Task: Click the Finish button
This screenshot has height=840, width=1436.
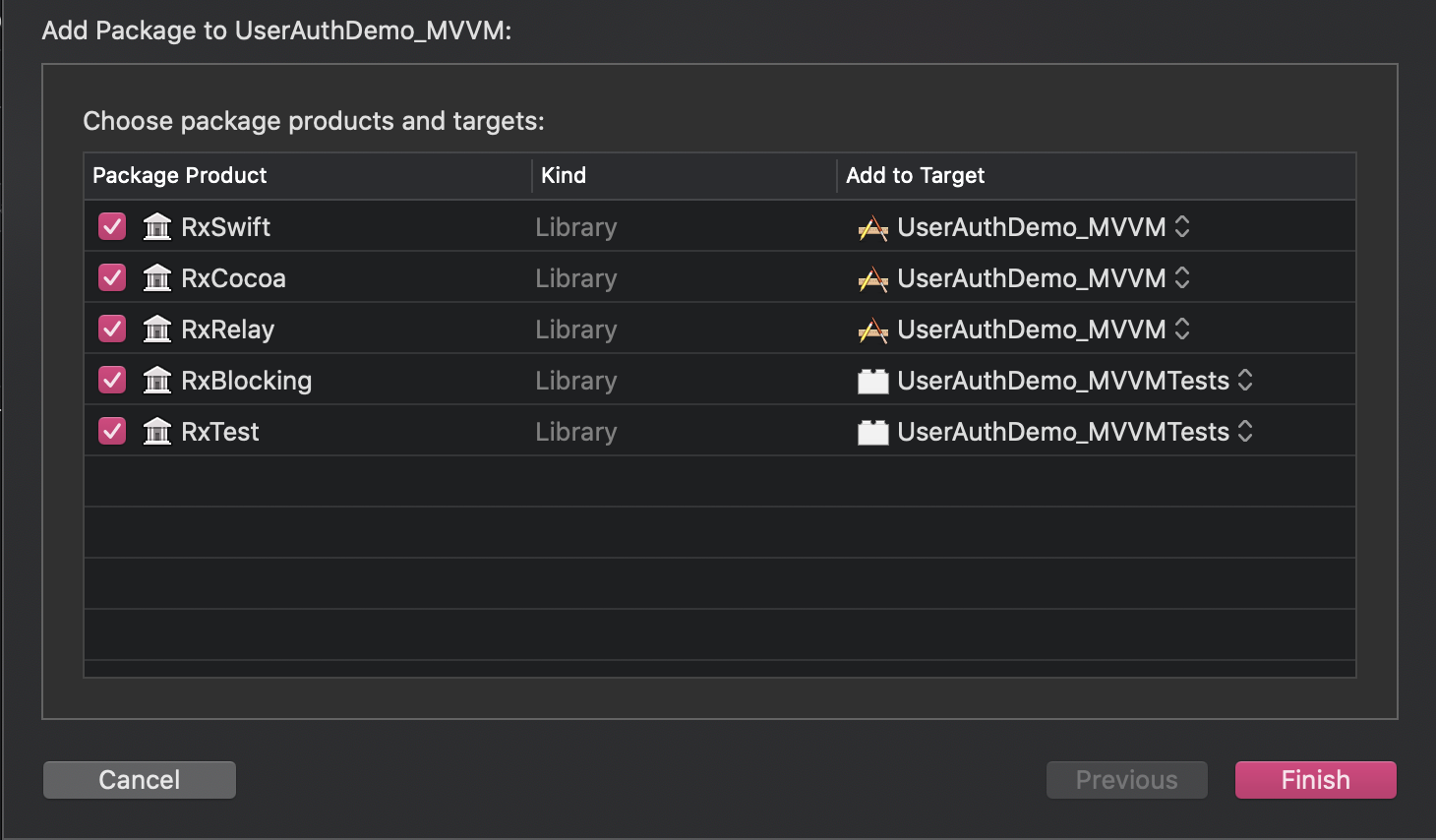Action: click(x=1316, y=780)
